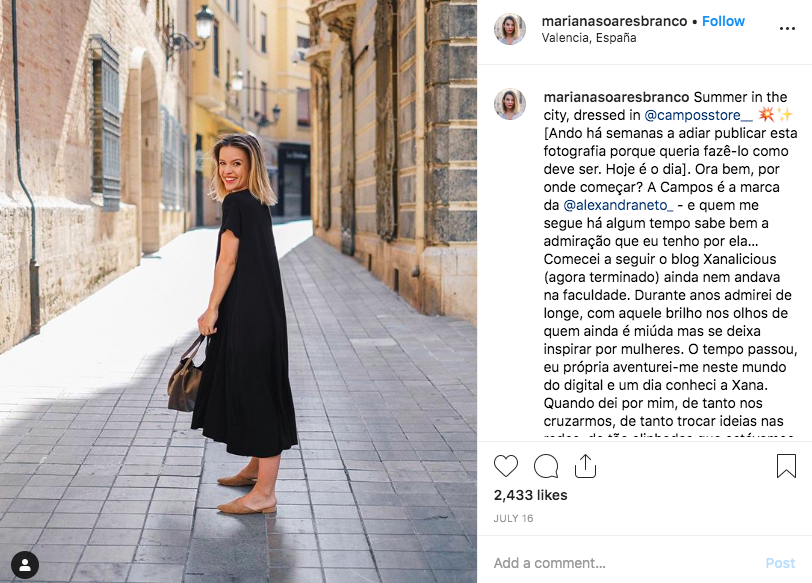Submit comment with the Post button
This screenshot has height=583, width=812.
(780, 563)
